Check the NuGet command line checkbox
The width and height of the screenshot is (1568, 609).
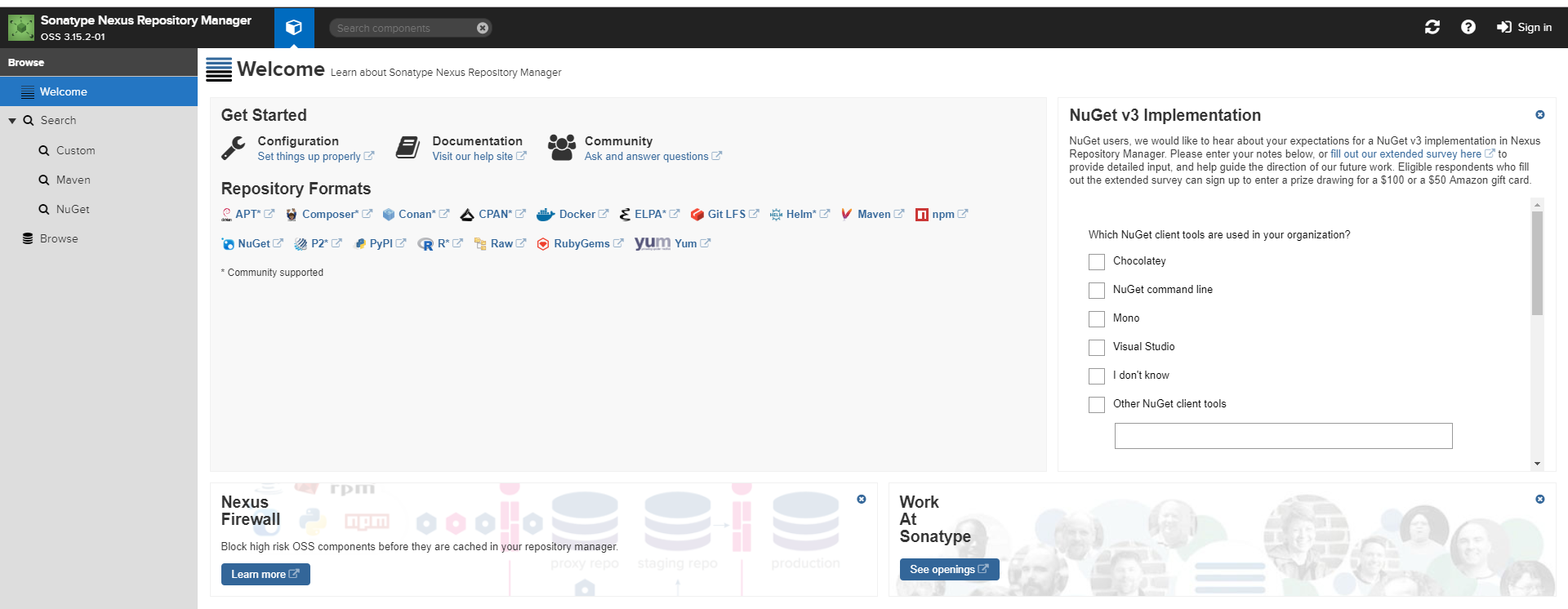(1097, 291)
